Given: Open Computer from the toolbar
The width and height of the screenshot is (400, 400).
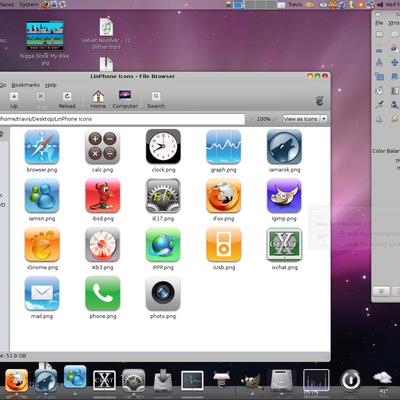Looking at the screenshot, I should pyautogui.click(x=125, y=99).
